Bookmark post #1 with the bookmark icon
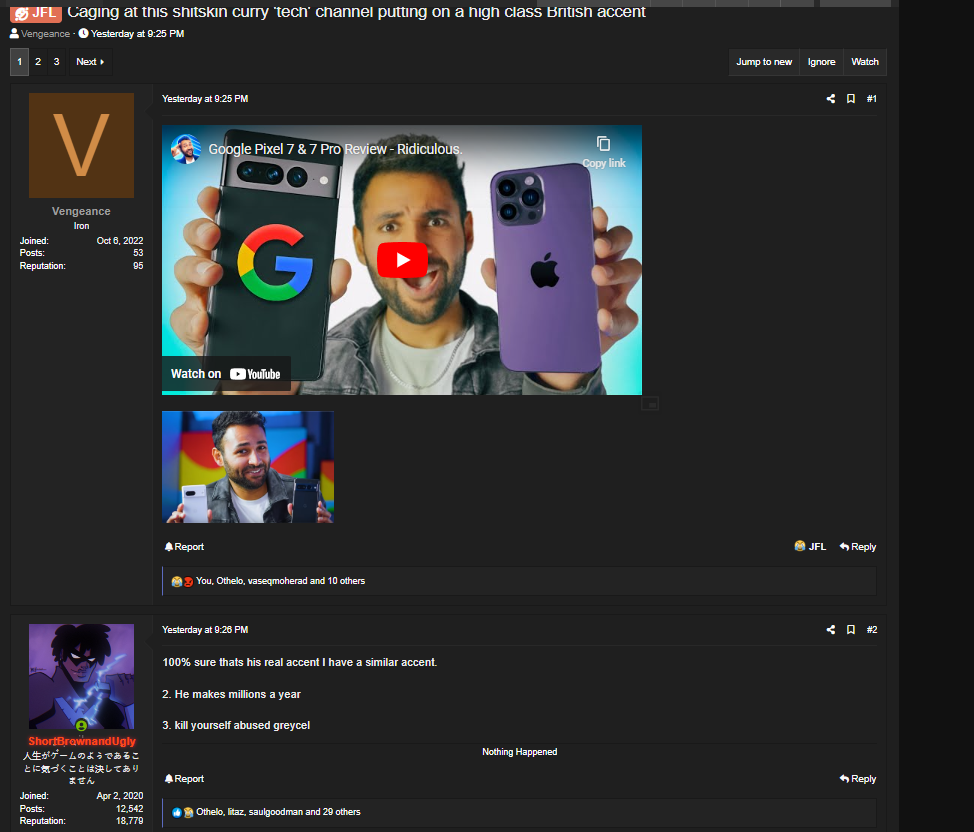 coord(851,99)
